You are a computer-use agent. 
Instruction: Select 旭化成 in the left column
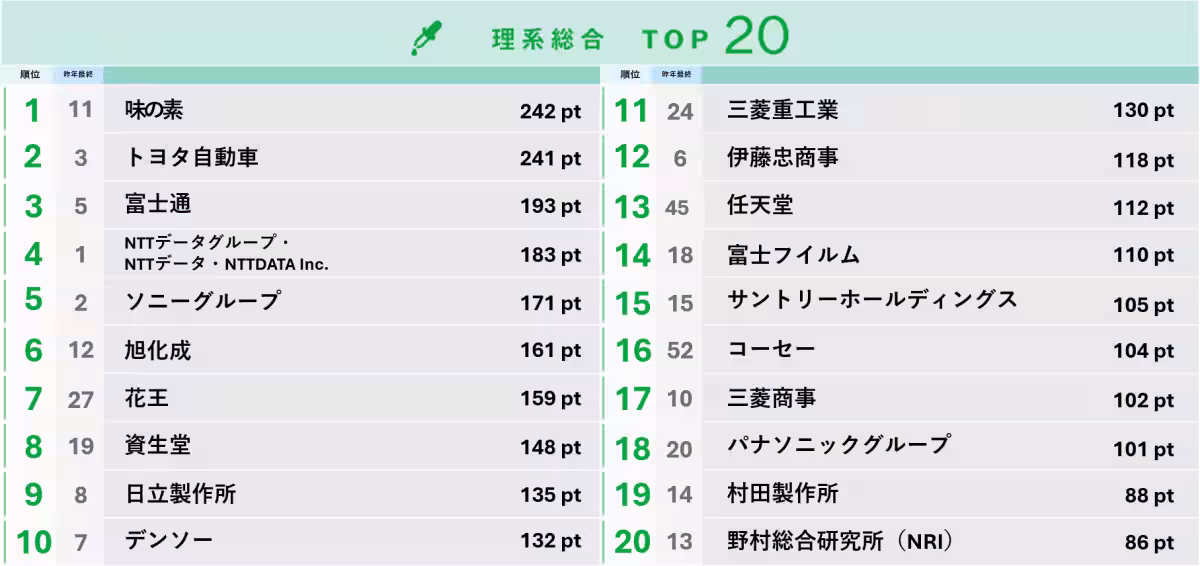pyautogui.click(x=158, y=350)
